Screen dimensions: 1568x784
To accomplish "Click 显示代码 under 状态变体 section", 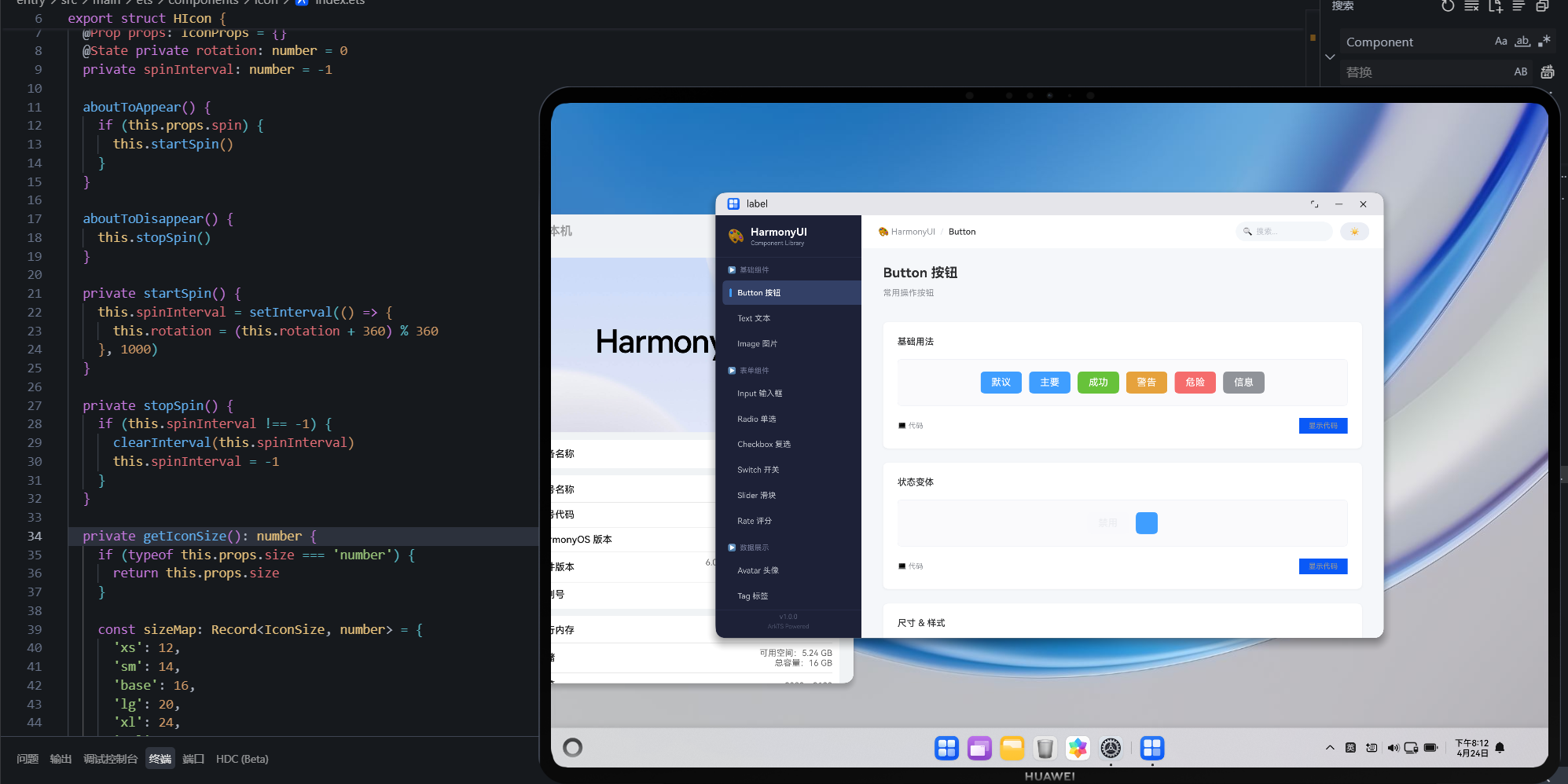I will click(1323, 566).
